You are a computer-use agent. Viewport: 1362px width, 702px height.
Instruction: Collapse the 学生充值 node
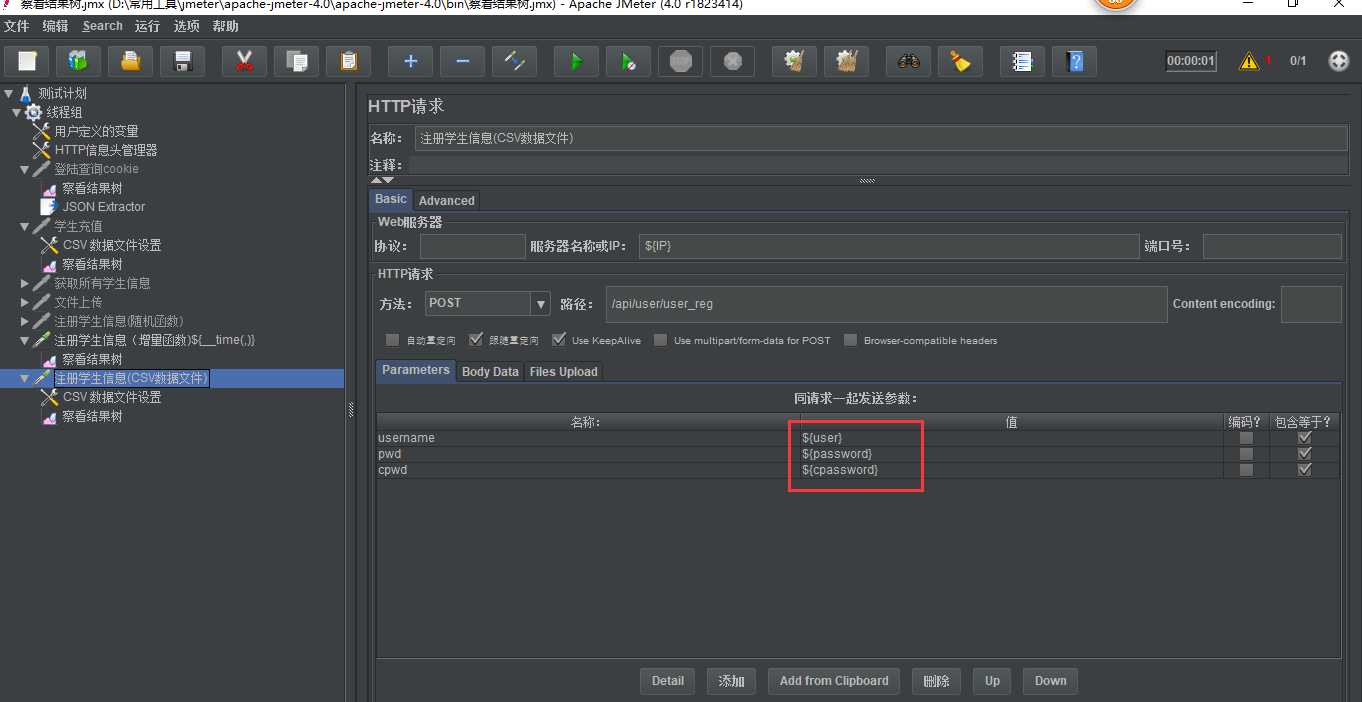click(x=25, y=226)
